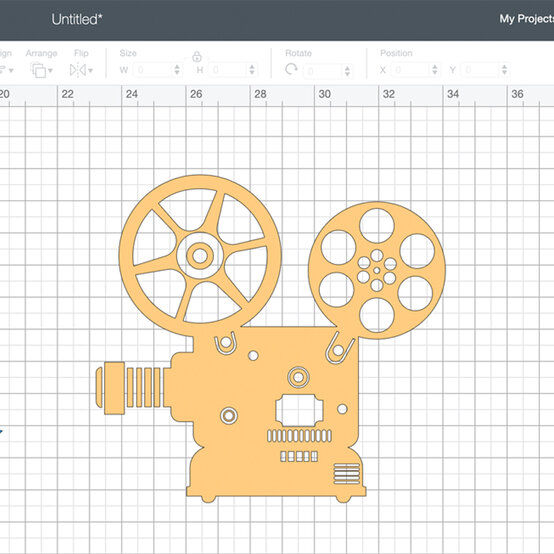Click the Rotate angle input field
Viewport: 554px width, 554px height.
[324, 71]
